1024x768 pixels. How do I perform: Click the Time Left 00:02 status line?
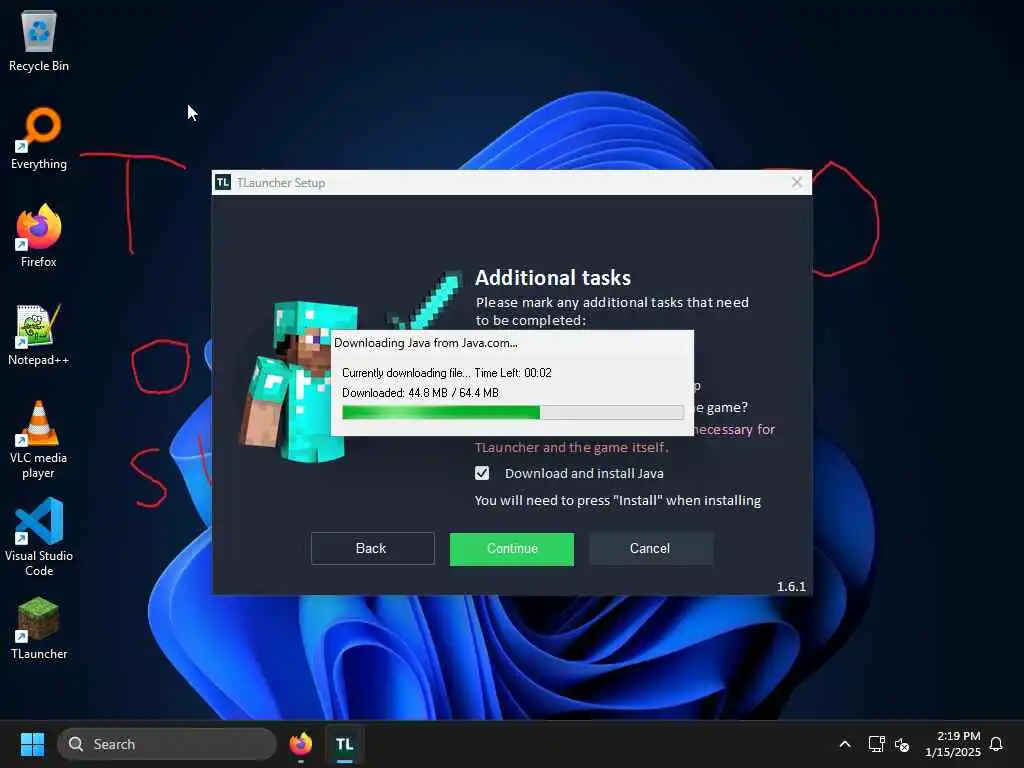coord(447,373)
